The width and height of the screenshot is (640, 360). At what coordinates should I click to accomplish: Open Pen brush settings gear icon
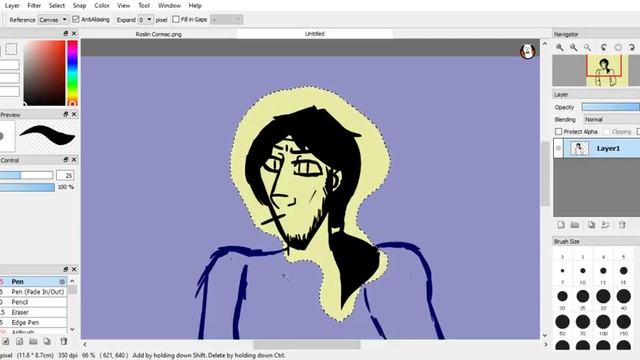click(62, 282)
